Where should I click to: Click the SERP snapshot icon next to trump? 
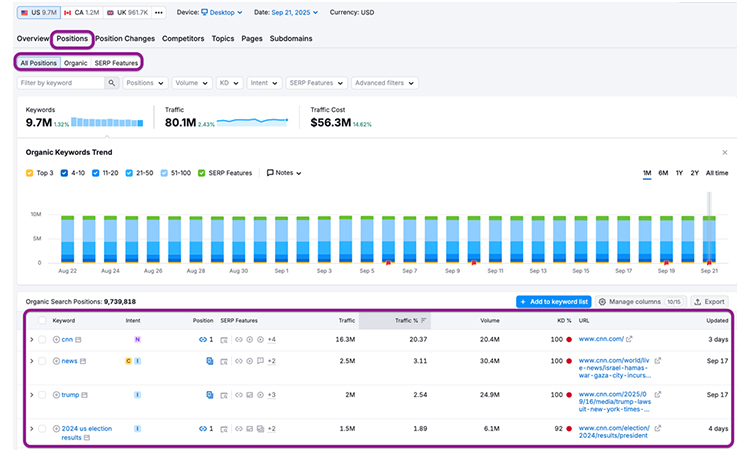[85, 395]
